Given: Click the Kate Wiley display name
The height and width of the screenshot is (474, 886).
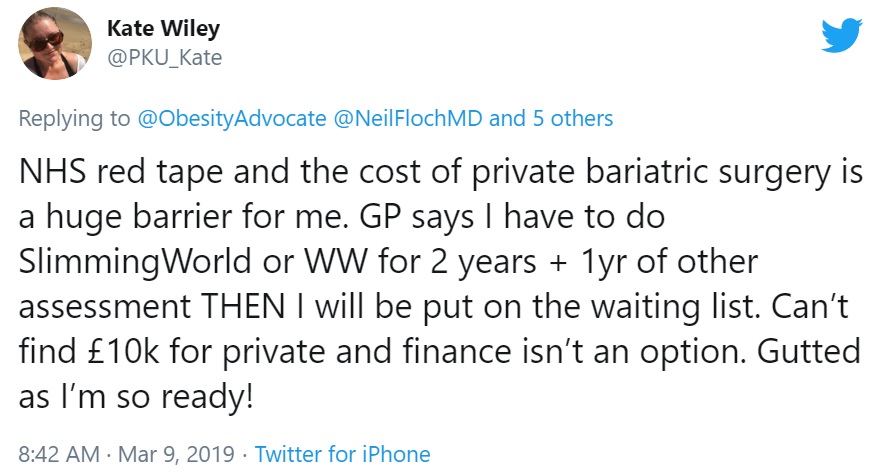Looking at the screenshot, I should click(x=167, y=29).
